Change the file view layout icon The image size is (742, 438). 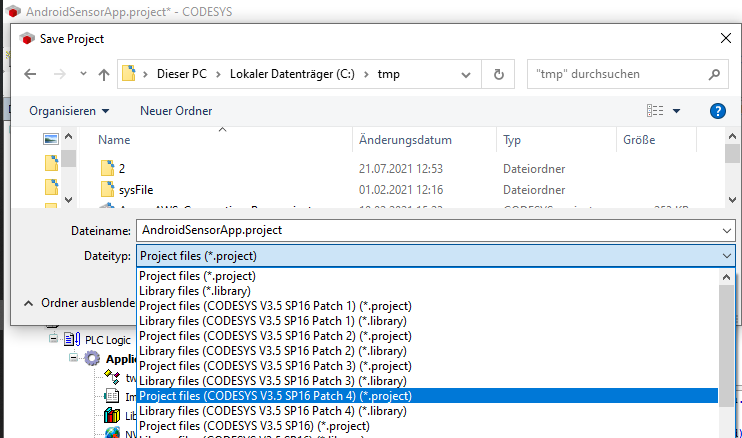pos(656,111)
